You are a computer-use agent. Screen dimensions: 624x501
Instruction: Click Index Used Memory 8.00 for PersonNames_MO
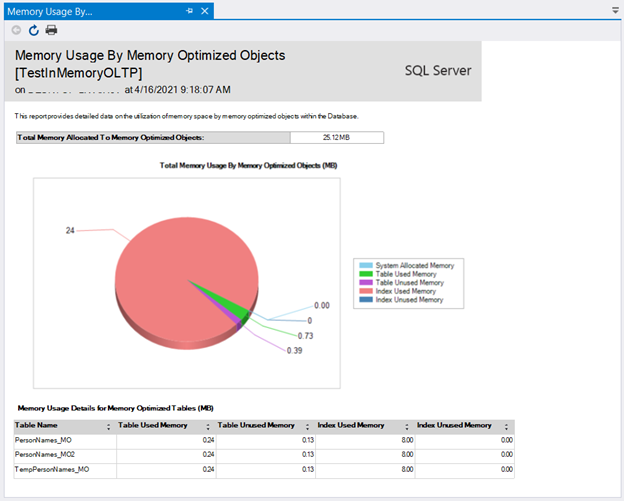click(407, 440)
